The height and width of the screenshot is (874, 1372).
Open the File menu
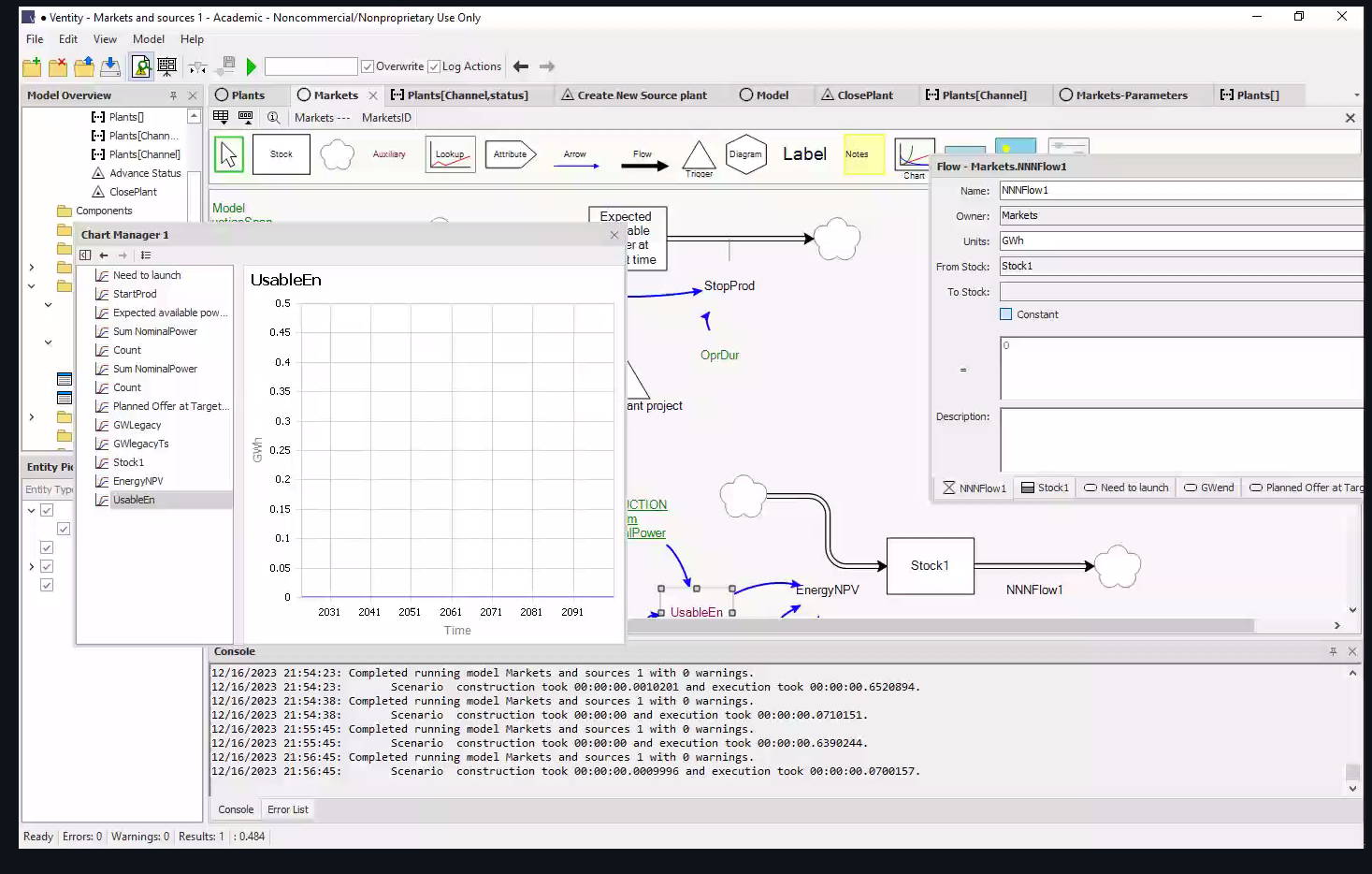35,39
